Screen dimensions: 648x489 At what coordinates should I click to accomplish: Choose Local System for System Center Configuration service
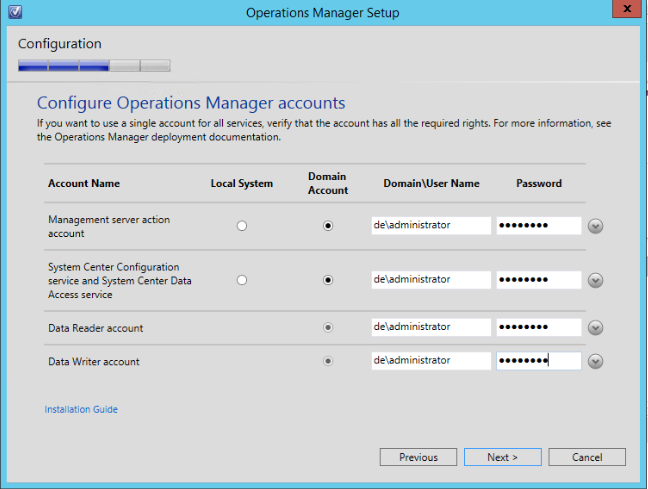(241, 281)
